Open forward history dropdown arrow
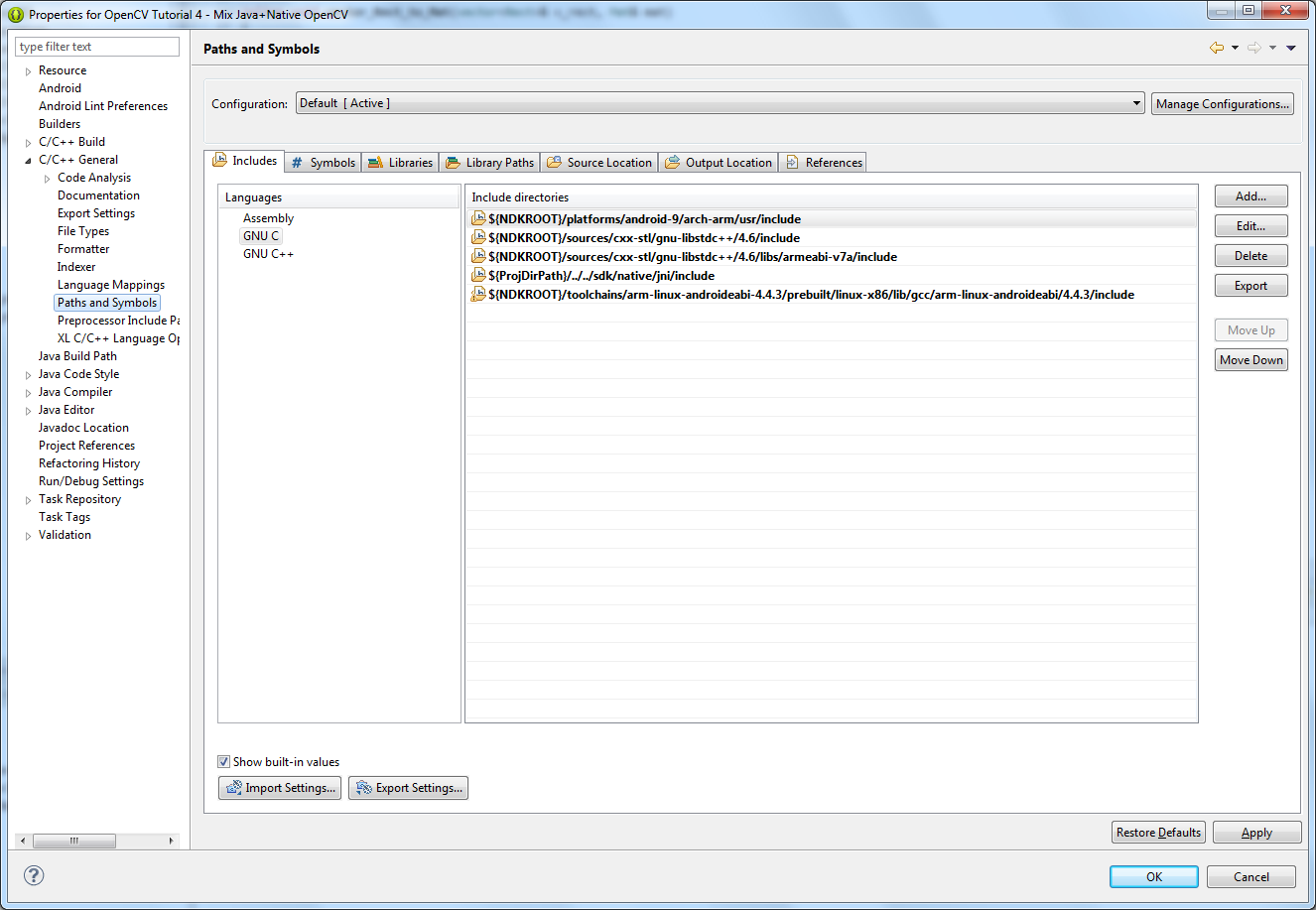This screenshot has width=1316, height=910. point(1272,48)
